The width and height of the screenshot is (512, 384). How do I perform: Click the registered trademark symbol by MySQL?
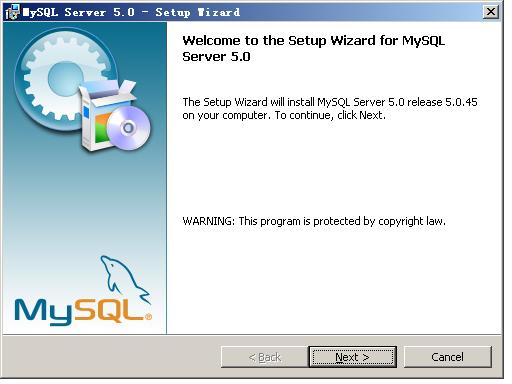point(149,316)
